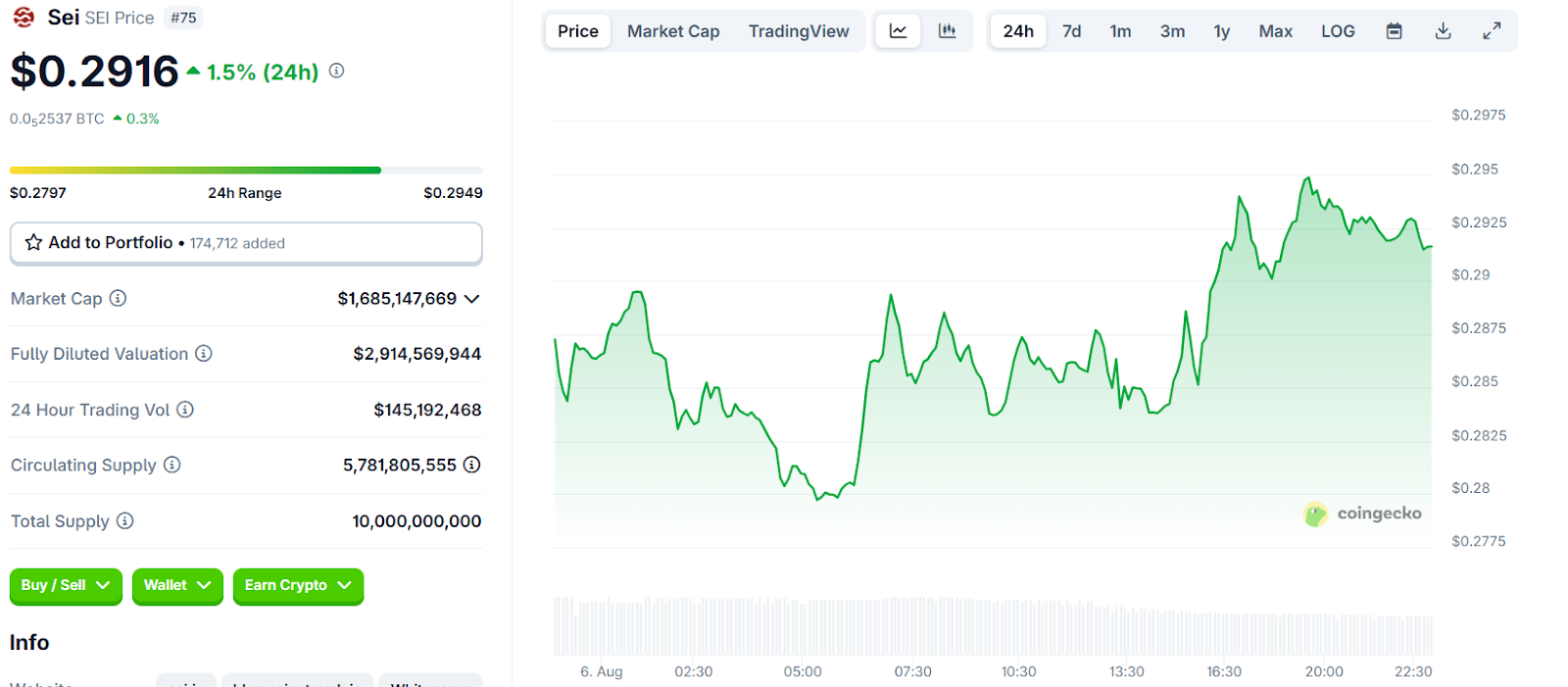Open Total Supply info icon

click(x=125, y=520)
